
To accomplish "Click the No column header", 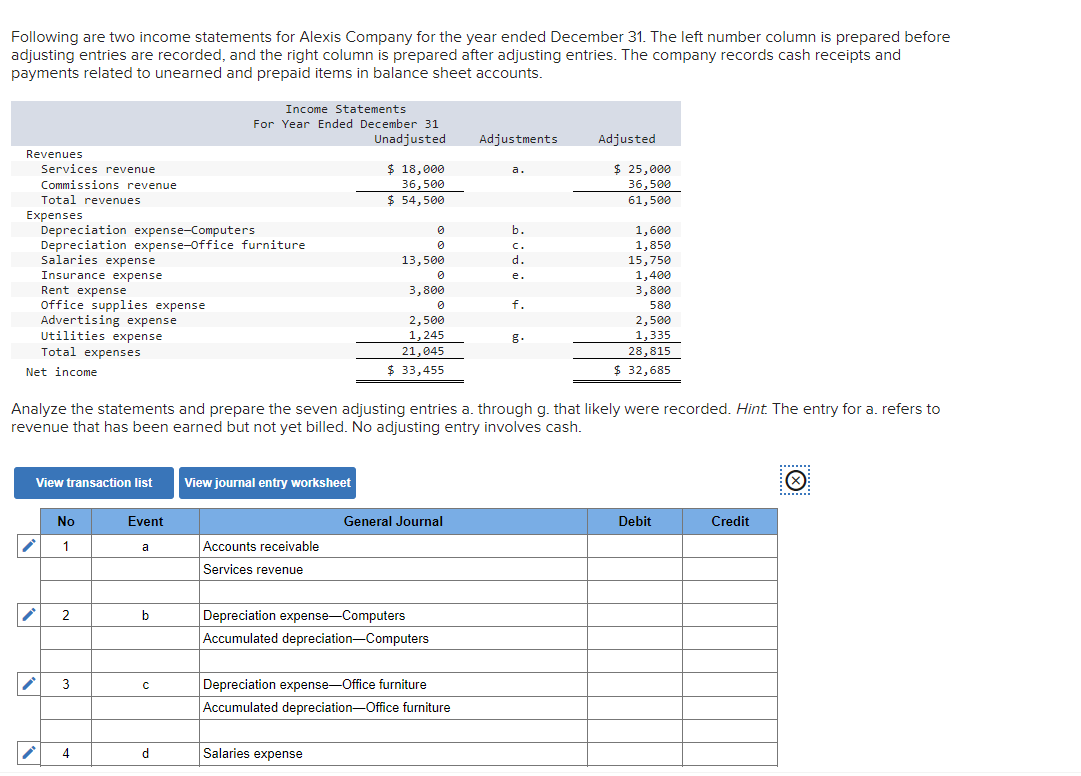I will pos(65,521).
